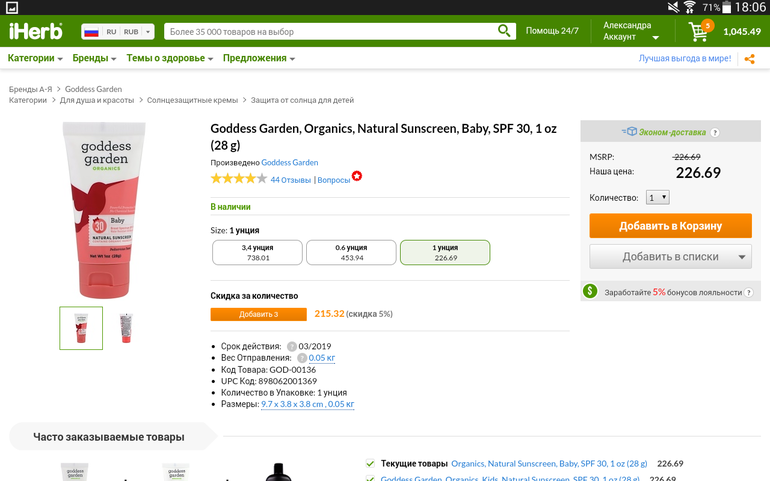This screenshot has width=770, height=481.
Task: Click the iHerb logo
Action: 35,31
